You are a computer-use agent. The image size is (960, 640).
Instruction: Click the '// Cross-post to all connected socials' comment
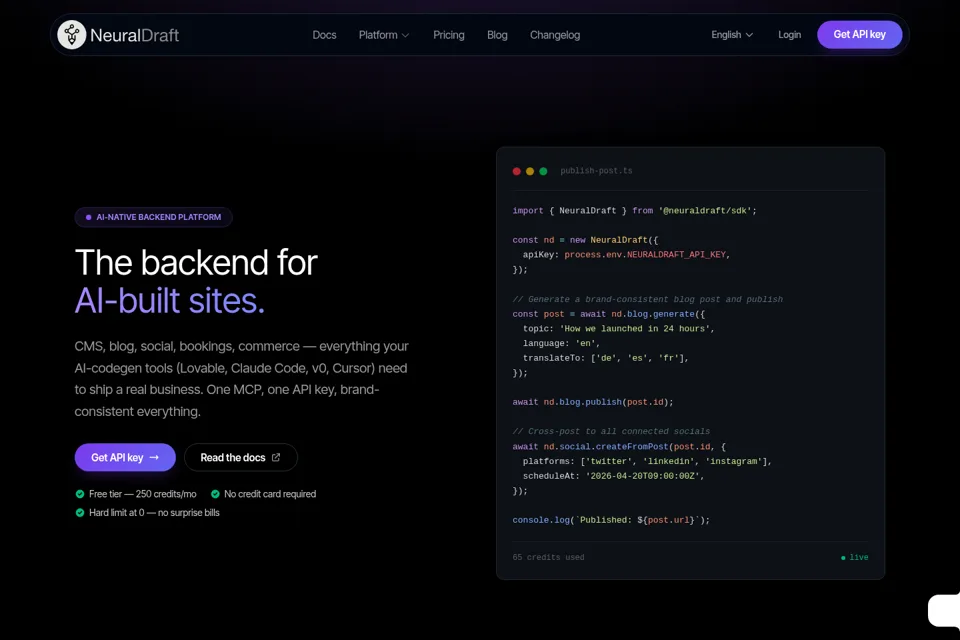click(x=611, y=432)
